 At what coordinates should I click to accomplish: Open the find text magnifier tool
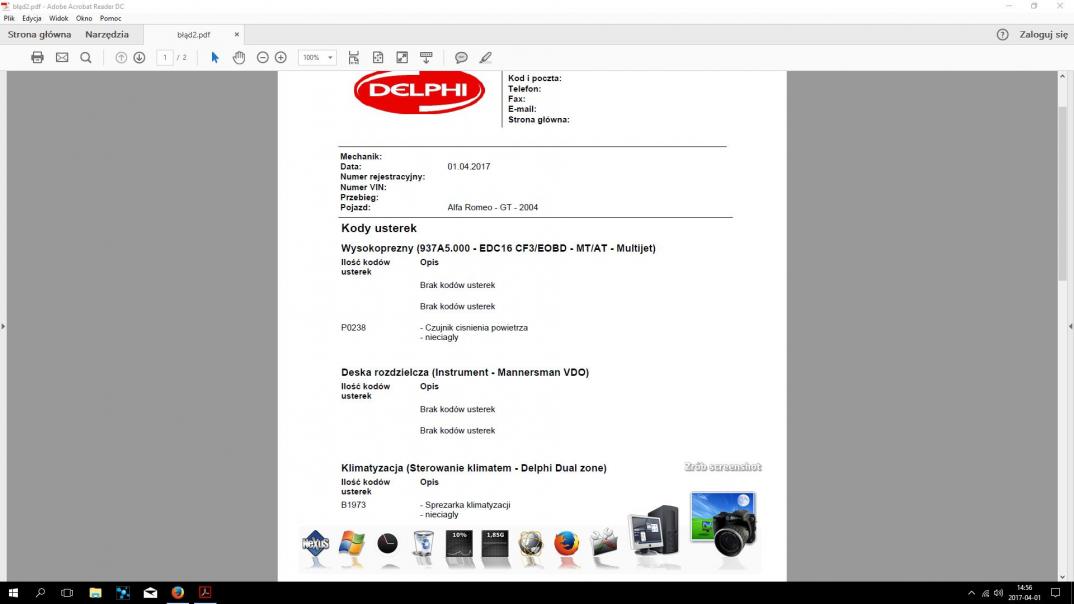86,58
